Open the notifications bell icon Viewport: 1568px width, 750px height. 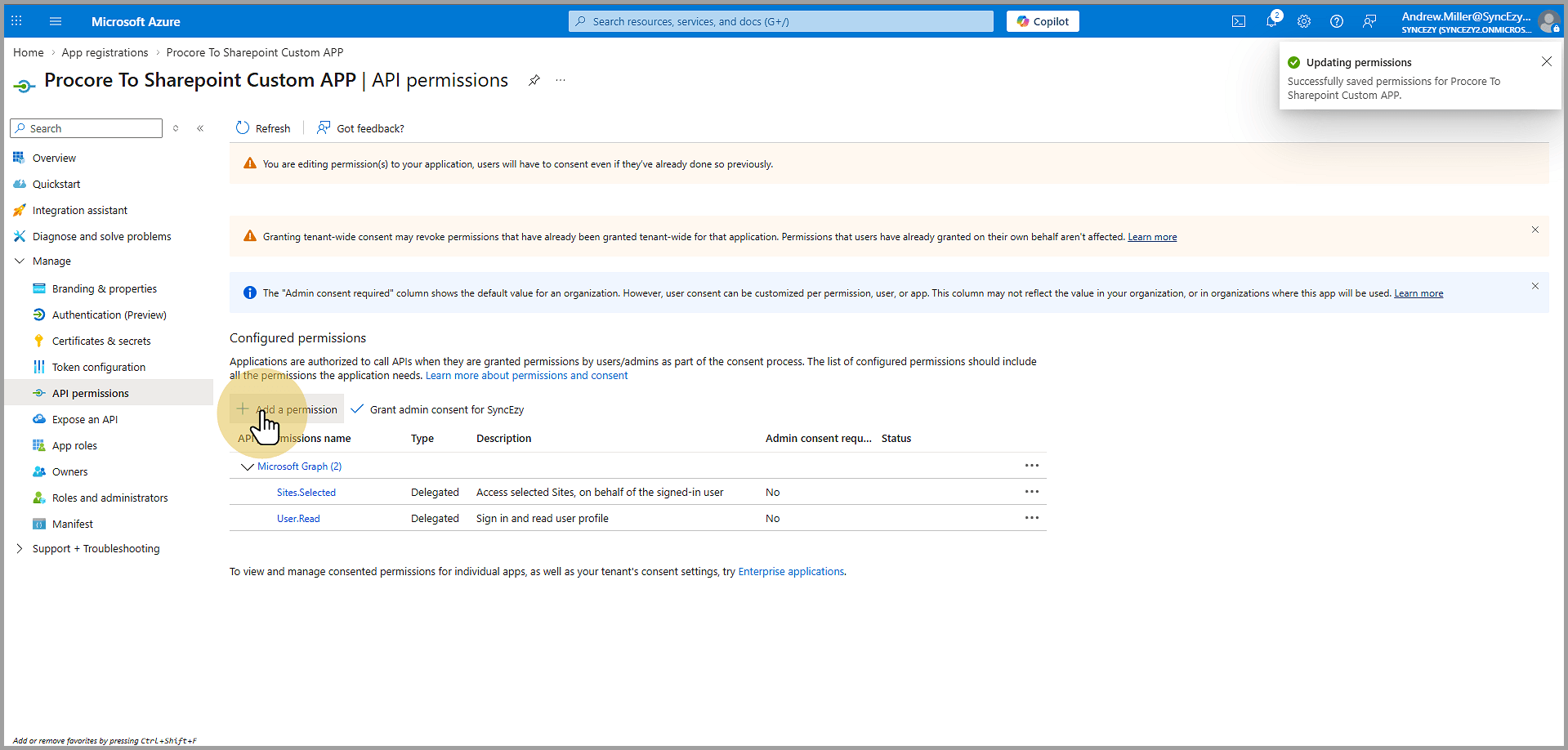click(1271, 22)
